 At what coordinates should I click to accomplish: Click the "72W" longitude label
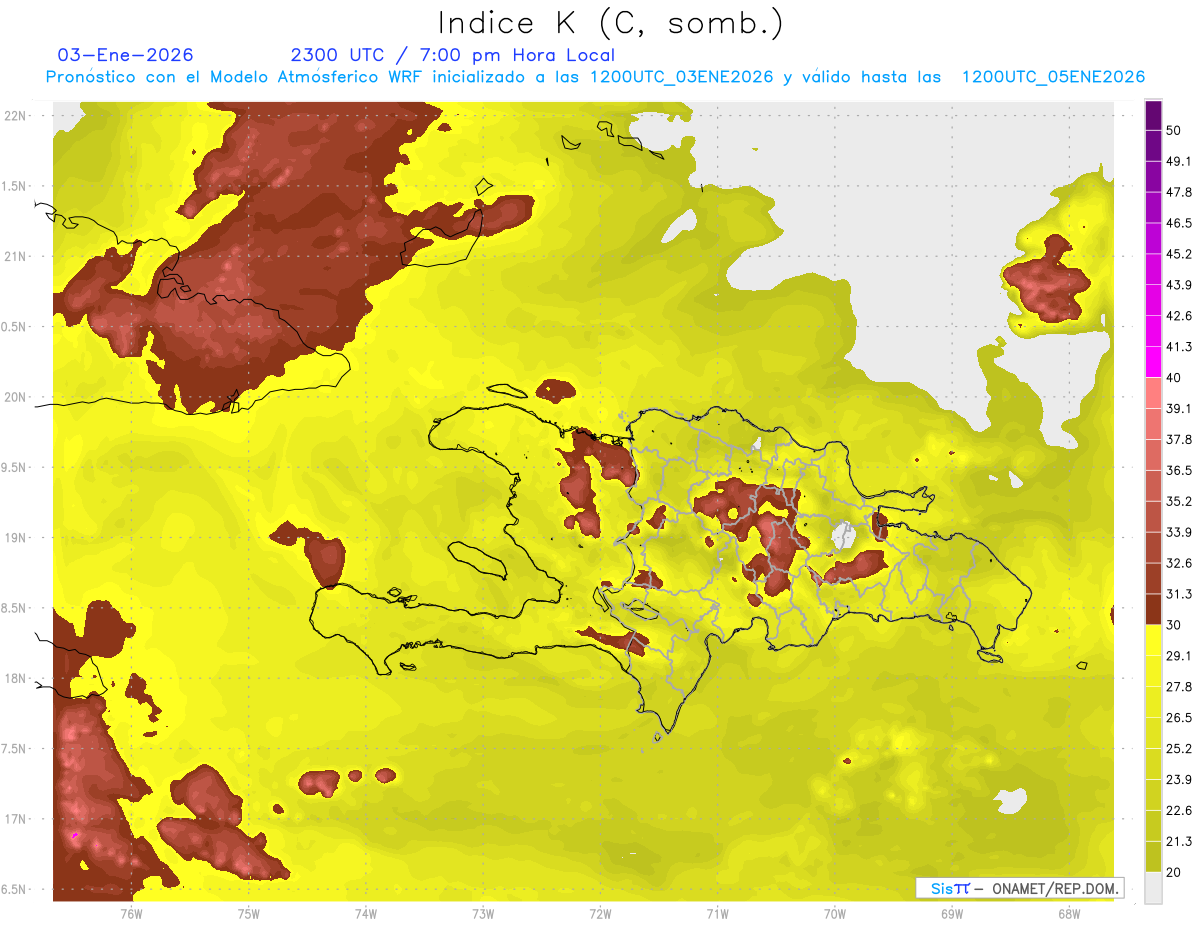point(600,913)
